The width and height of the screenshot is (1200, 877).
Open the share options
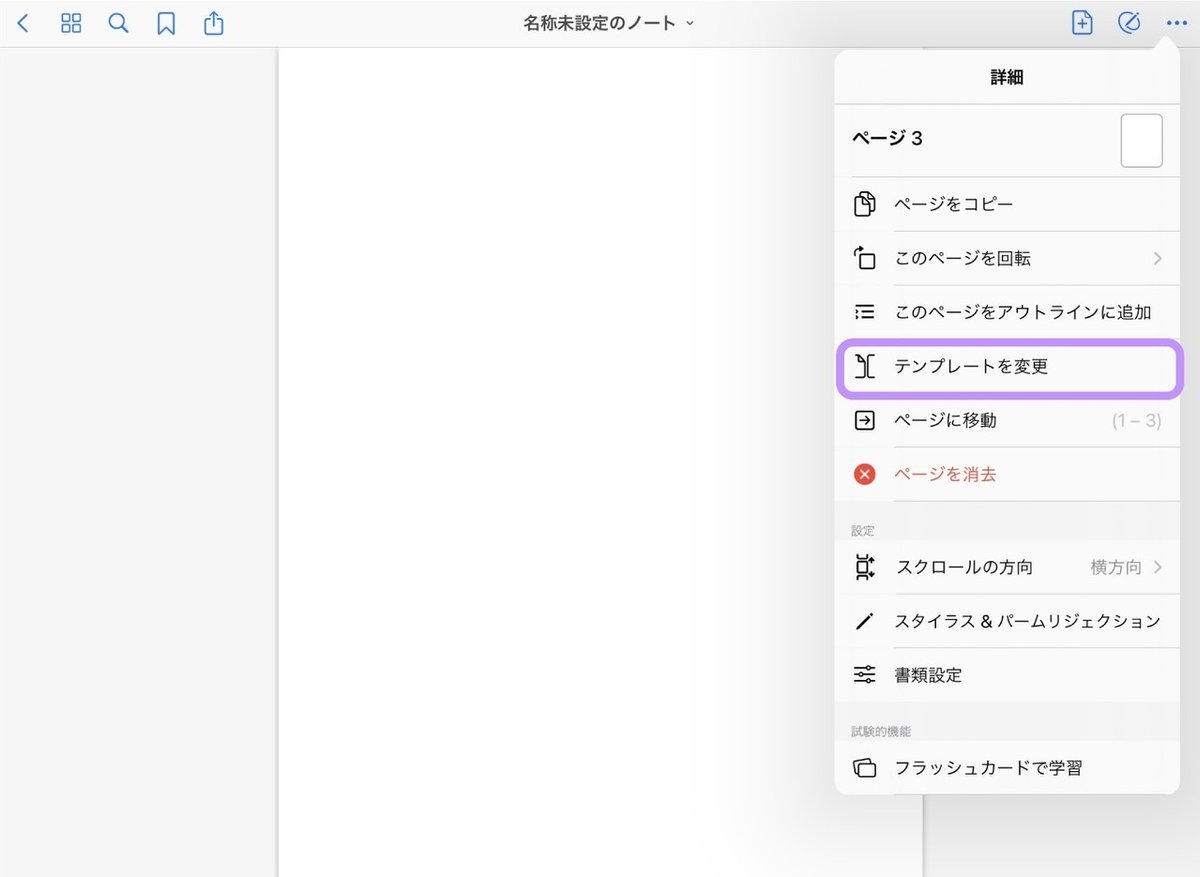[x=213, y=22]
